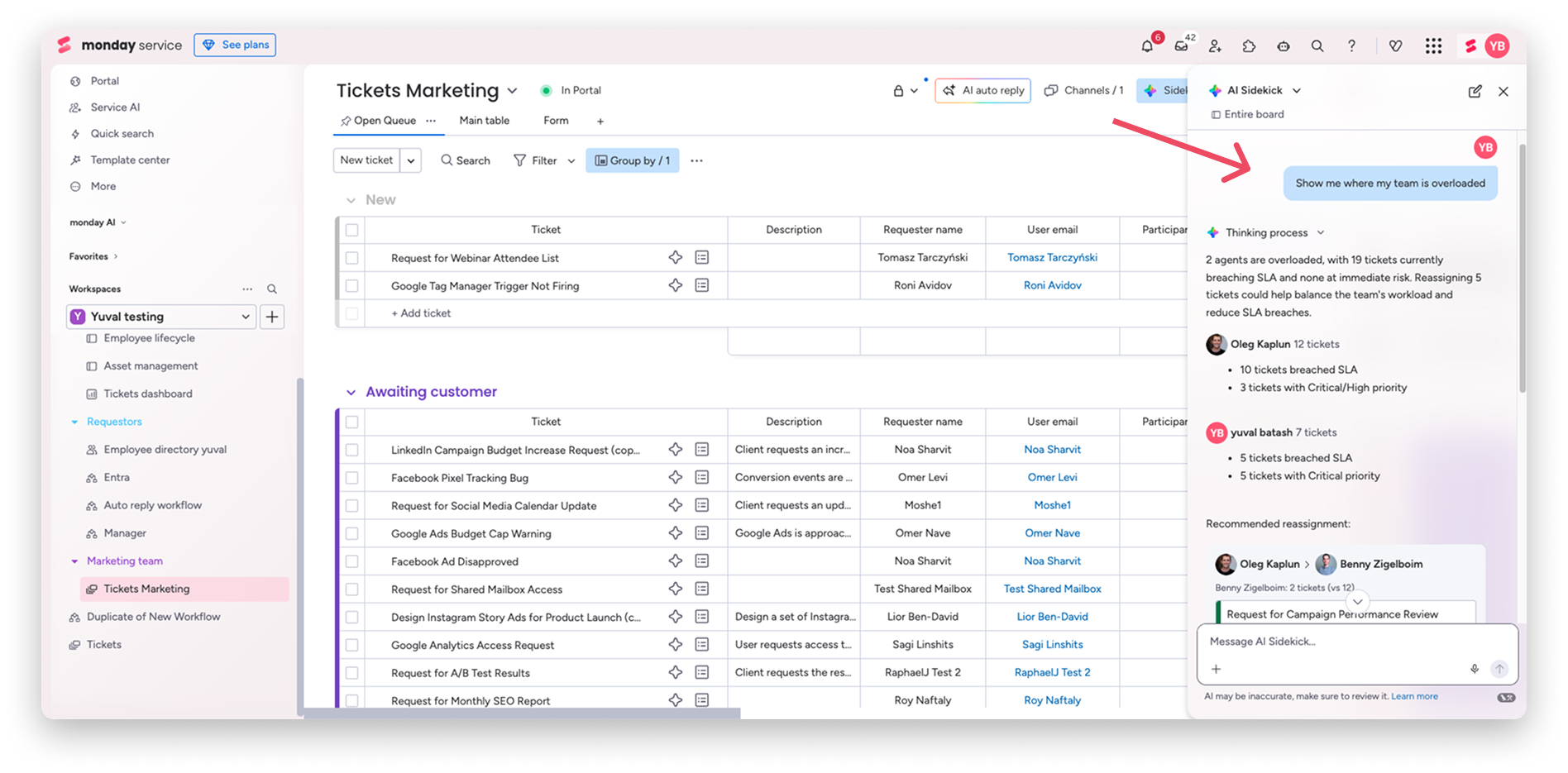Open the Tickets Marketing board title dropdown

click(x=512, y=91)
